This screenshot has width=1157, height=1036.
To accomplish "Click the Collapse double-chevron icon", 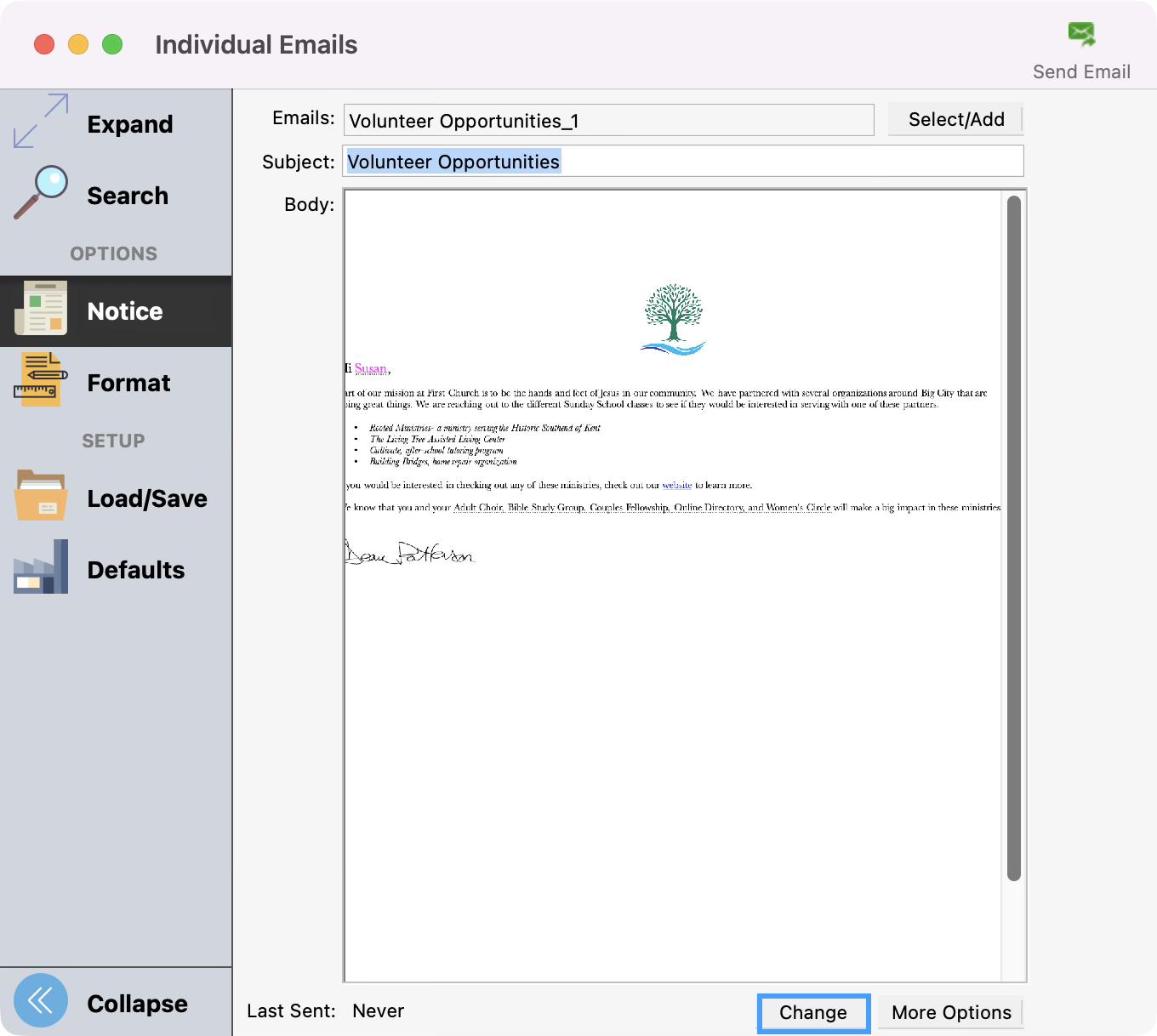I will click(41, 1000).
